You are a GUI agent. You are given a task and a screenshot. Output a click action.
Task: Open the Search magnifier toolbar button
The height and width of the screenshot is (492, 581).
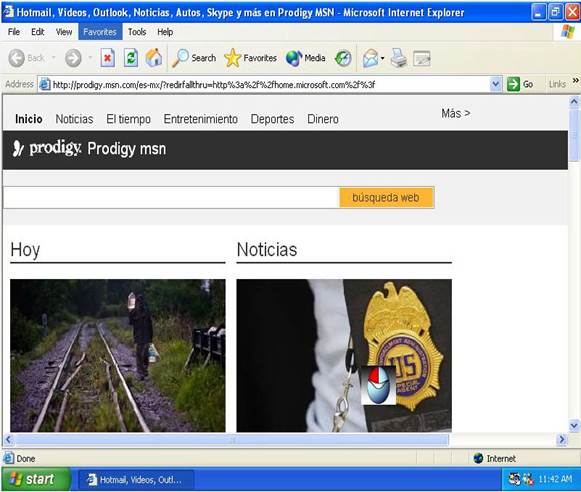click(x=194, y=58)
